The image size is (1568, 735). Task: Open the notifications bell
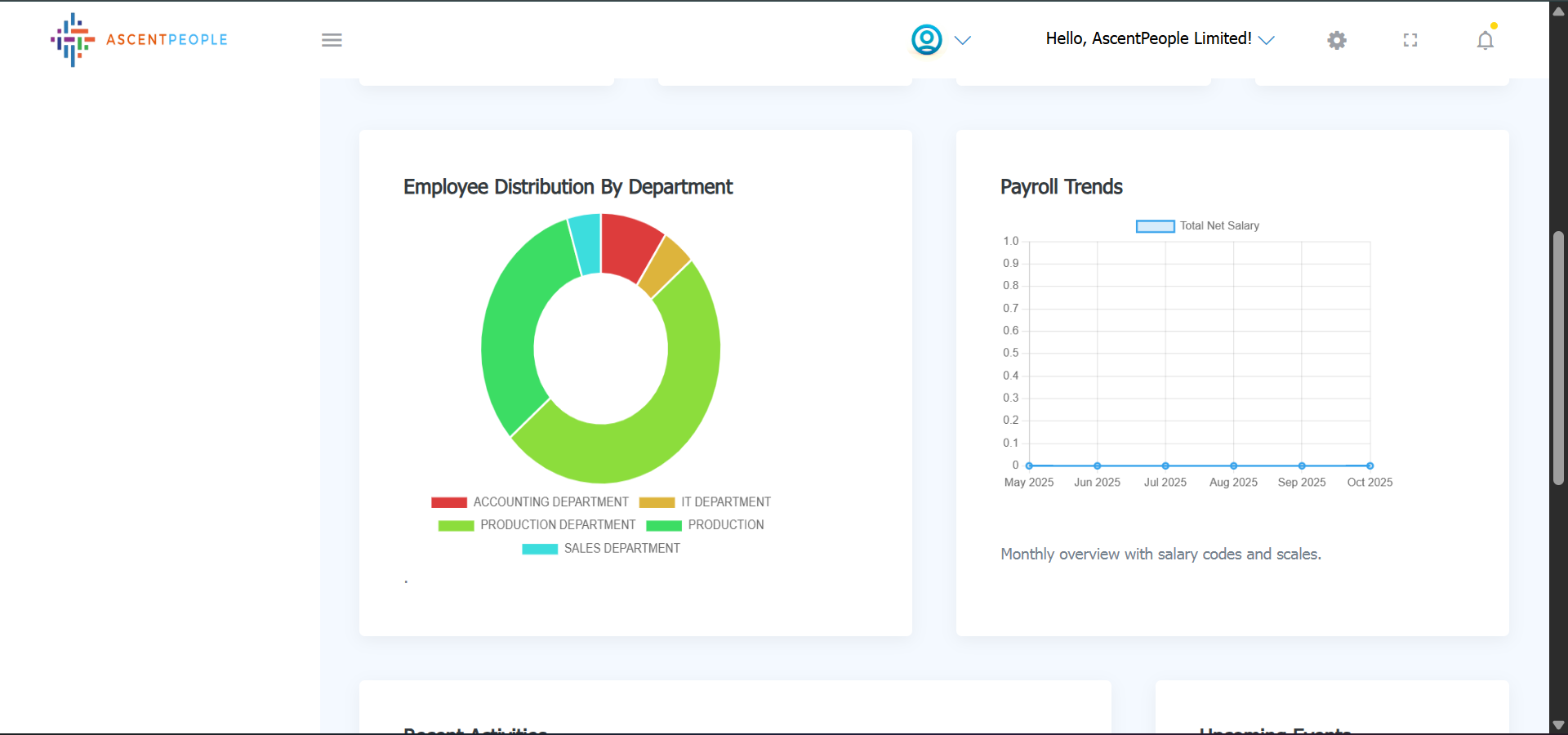pyautogui.click(x=1485, y=40)
